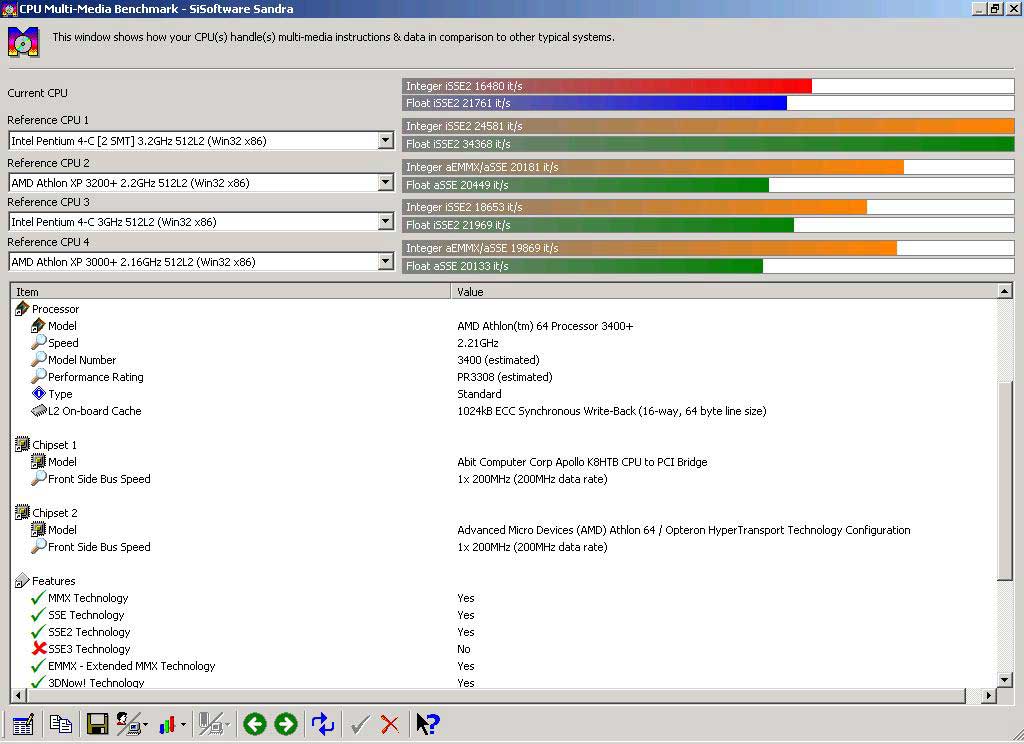Viewport: 1024px width, 744px height.
Task: Open the Reference CPU 1 dropdown
Action: [x=385, y=140]
